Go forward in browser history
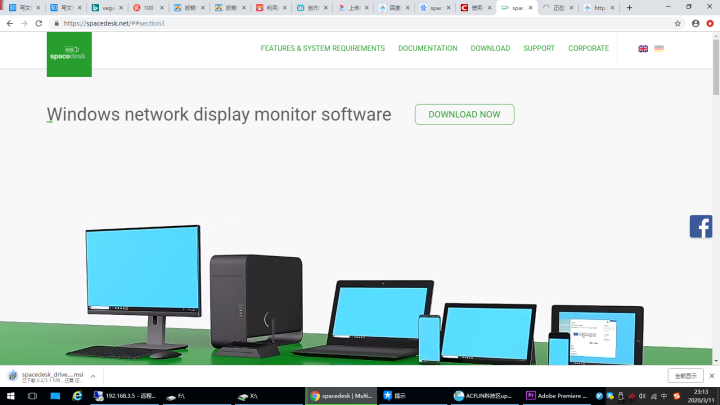Viewport: 720px width, 405px height. click(x=24, y=23)
